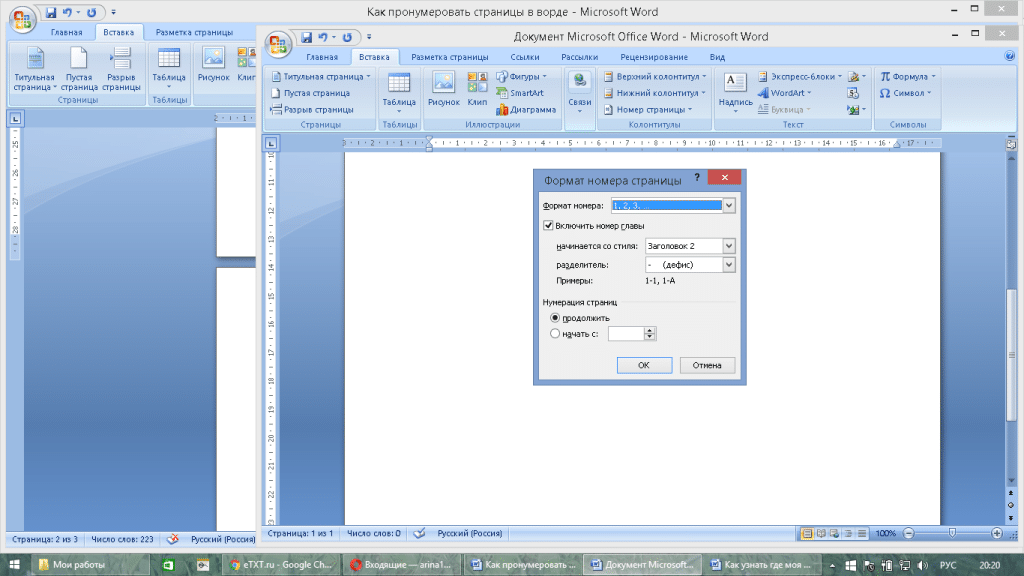The width and height of the screenshot is (1024, 576).
Task: Open разделитель dropdown
Action: [729, 264]
